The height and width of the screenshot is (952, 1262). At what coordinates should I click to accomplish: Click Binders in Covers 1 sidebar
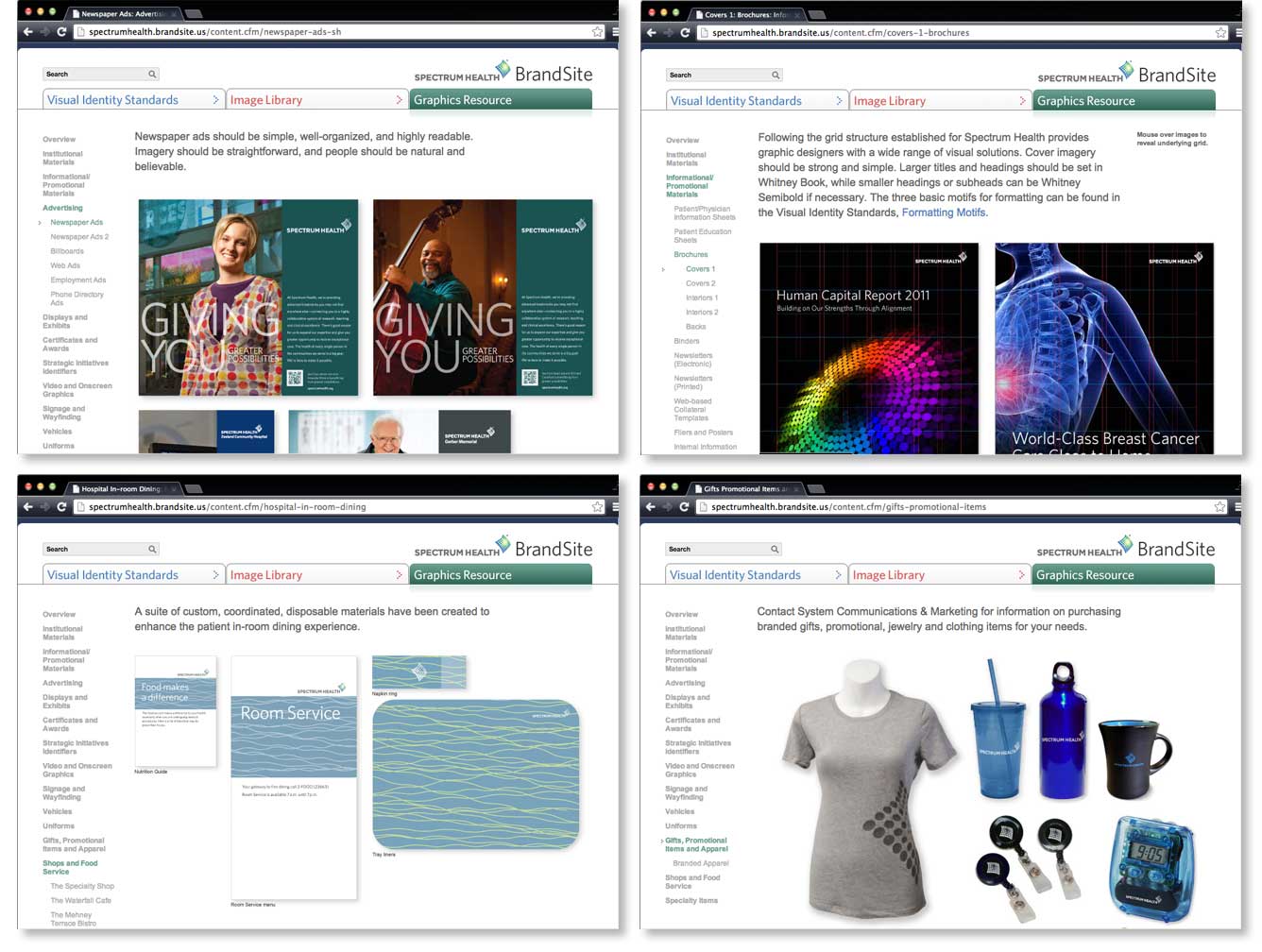tap(687, 341)
